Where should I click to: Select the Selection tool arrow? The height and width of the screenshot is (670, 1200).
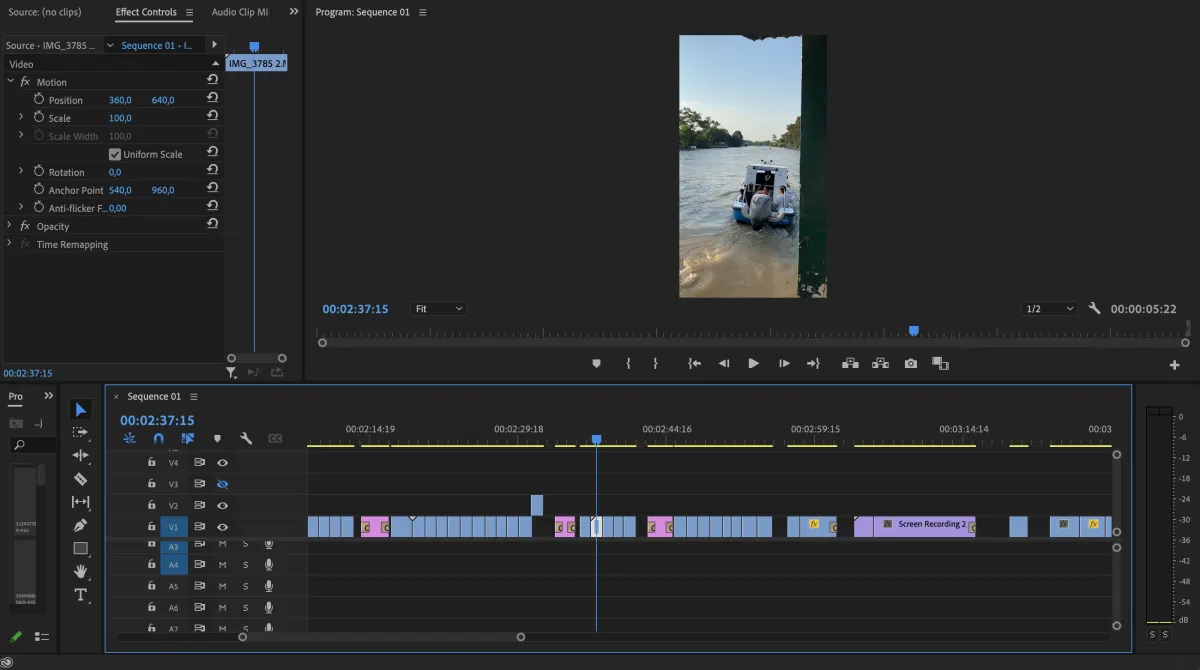click(81, 409)
